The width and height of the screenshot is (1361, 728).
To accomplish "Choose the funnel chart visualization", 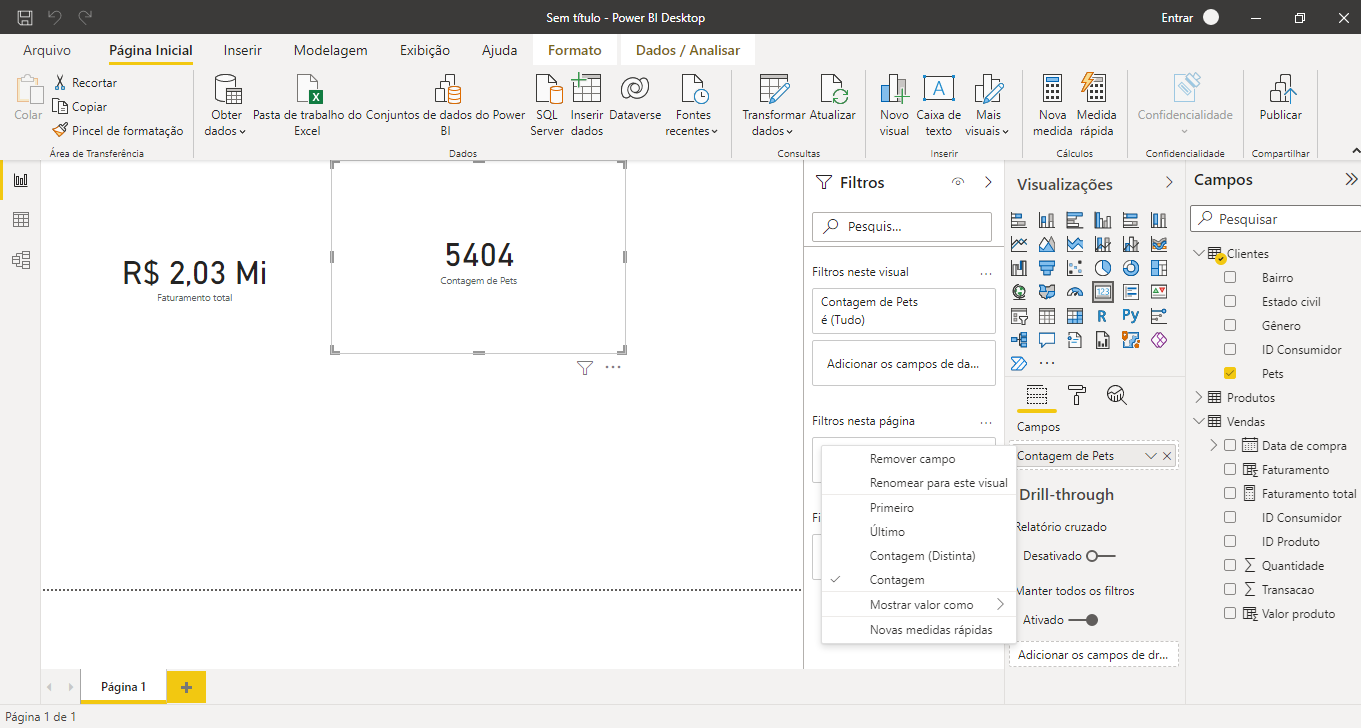I will (x=1047, y=268).
